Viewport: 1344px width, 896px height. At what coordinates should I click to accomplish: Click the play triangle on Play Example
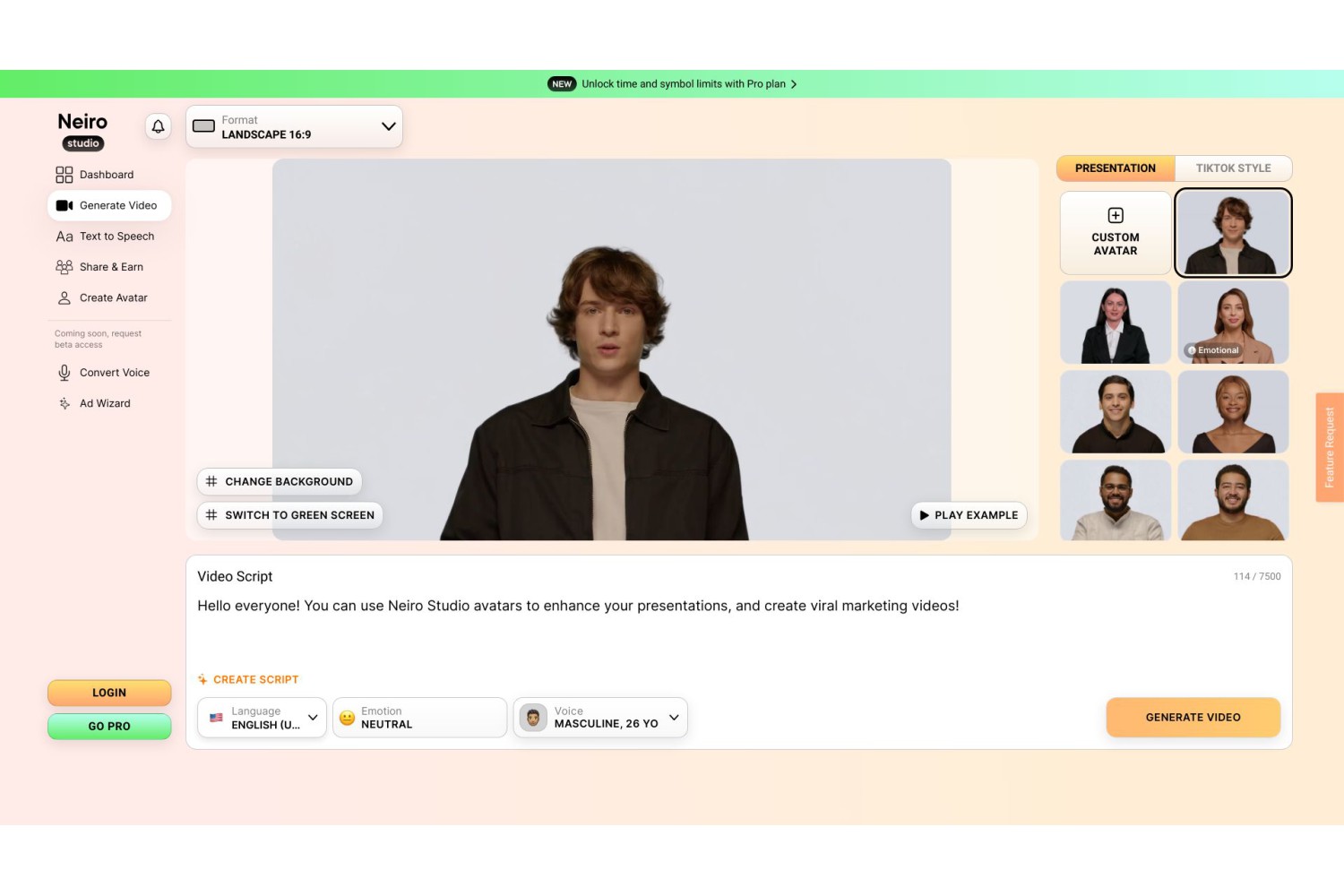[924, 515]
